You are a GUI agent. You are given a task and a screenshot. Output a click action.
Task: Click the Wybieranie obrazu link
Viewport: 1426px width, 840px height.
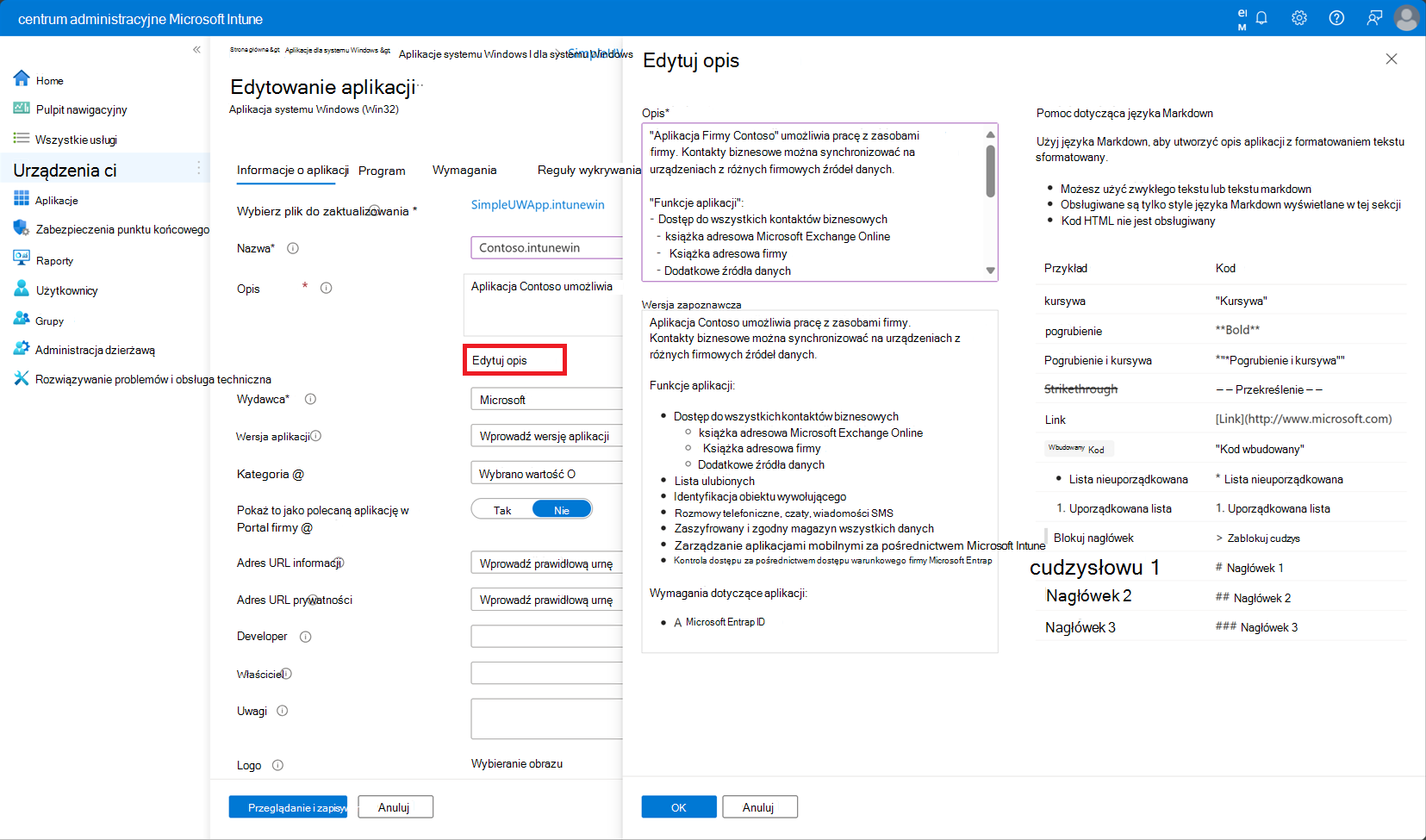click(x=517, y=763)
